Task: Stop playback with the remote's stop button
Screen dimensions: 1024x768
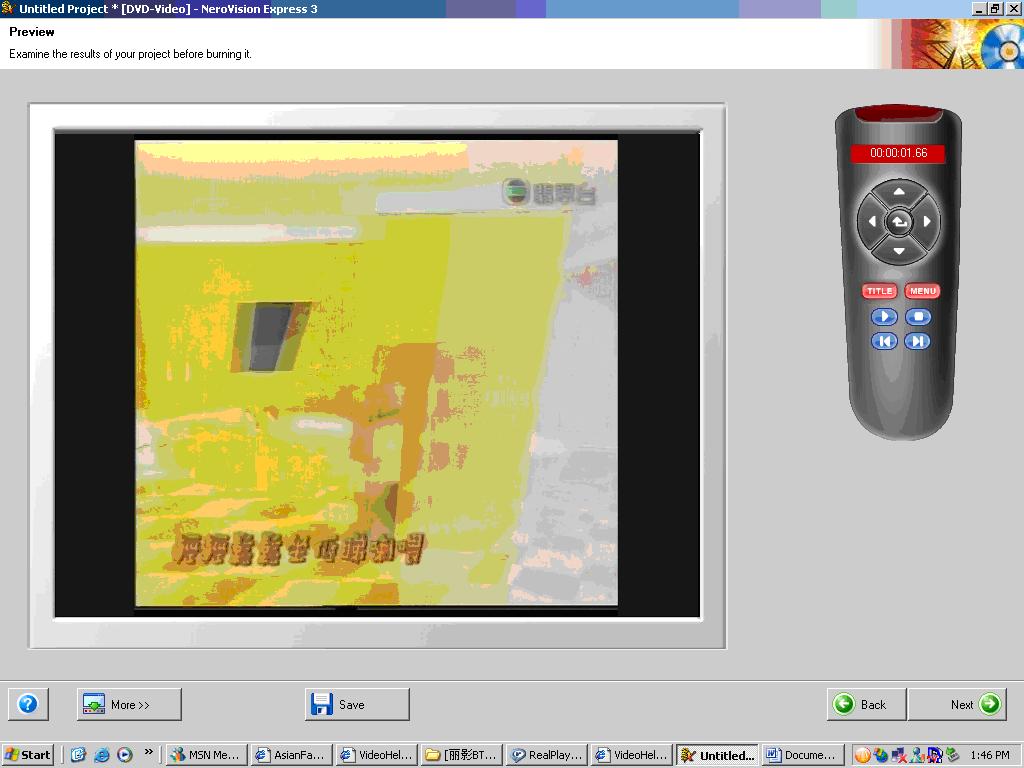Action: (x=918, y=317)
